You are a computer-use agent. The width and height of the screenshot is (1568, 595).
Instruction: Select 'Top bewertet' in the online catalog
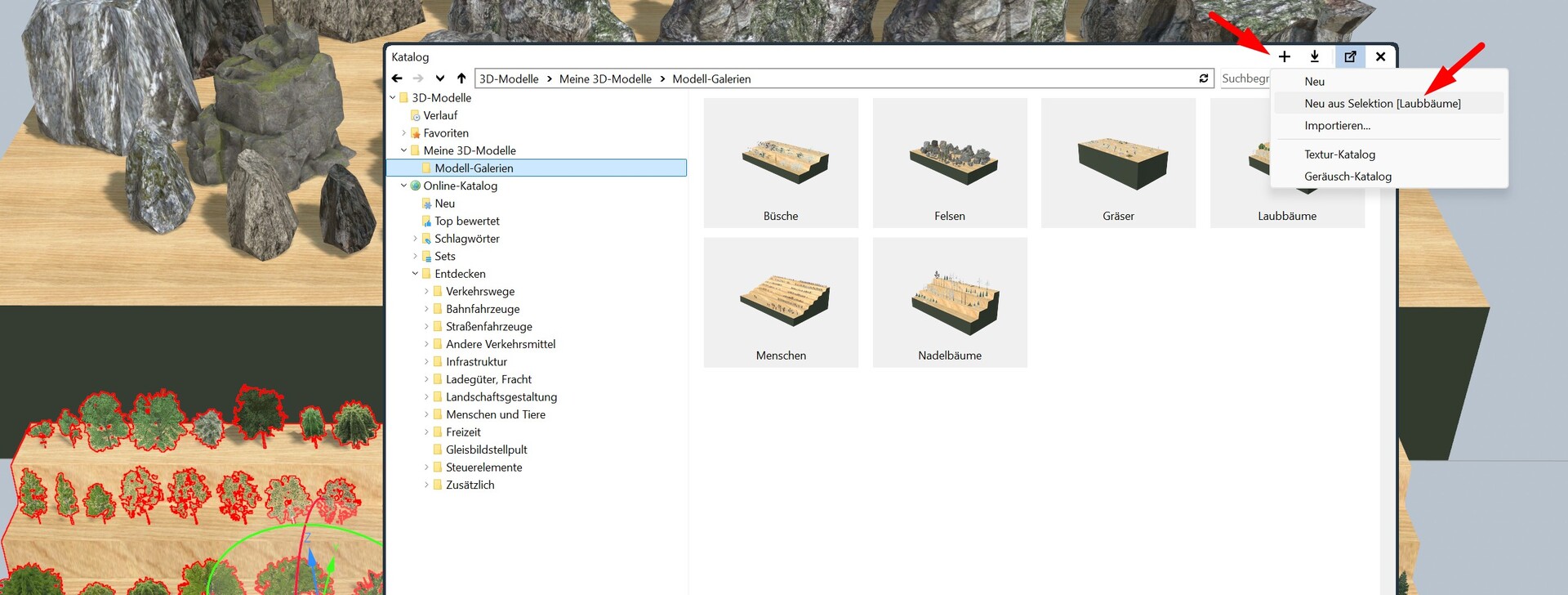(x=466, y=221)
